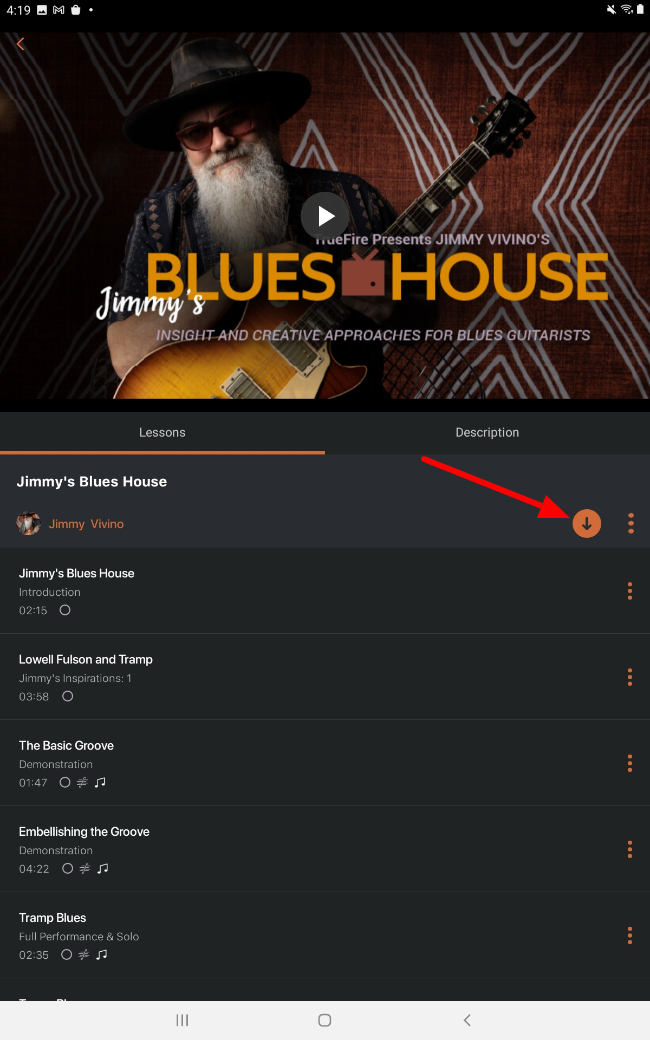Open more options for Introduction lesson
Screen dimensions: 650x1040
click(629, 591)
